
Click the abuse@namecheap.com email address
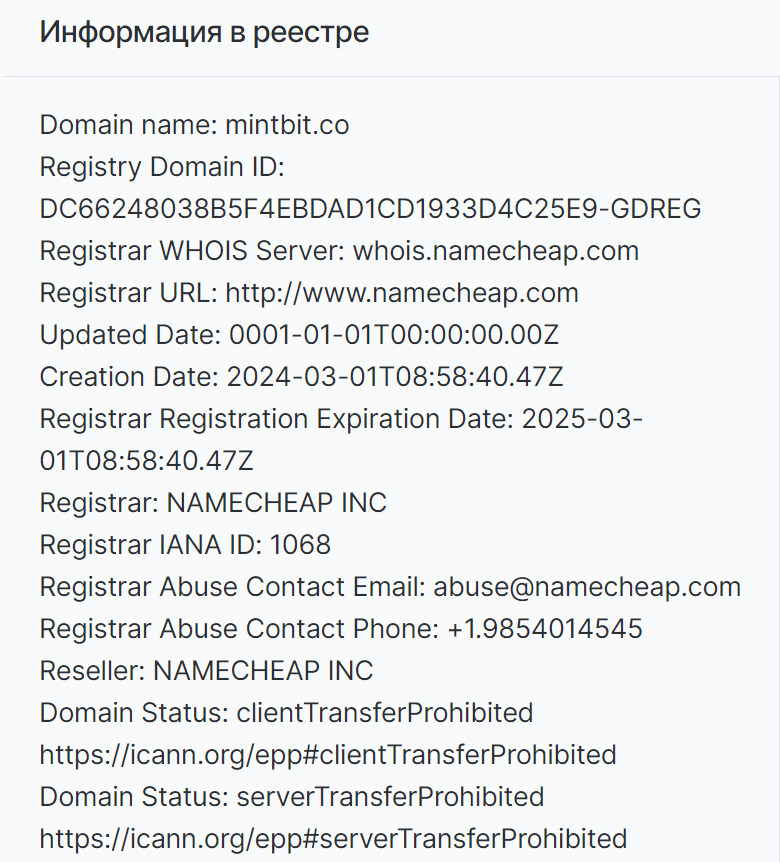(x=587, y=587)
